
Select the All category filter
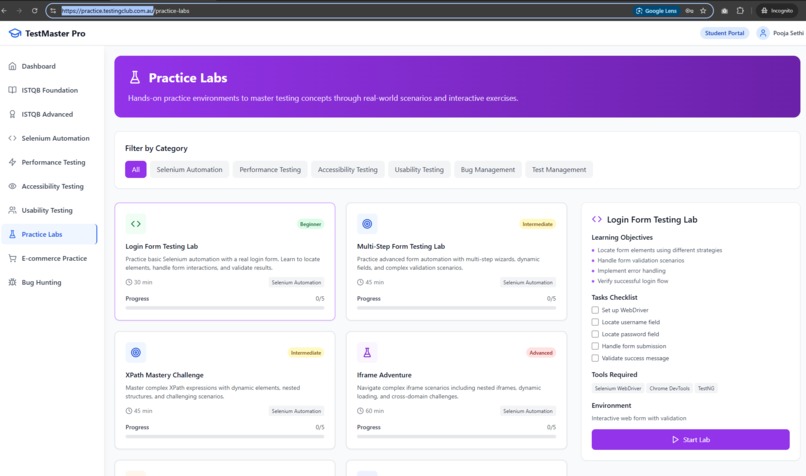click(x=136, y=169)
